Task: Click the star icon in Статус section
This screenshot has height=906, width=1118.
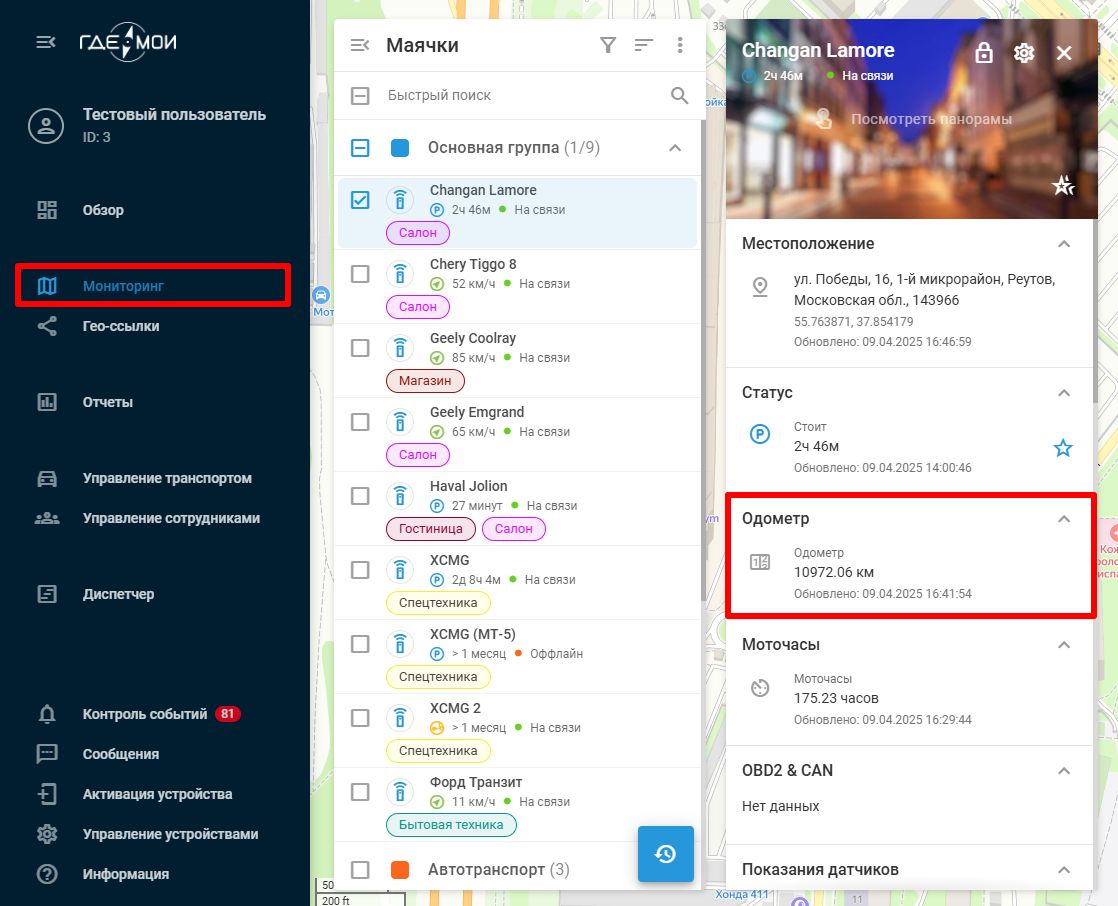Action: tap(1063, 448)
